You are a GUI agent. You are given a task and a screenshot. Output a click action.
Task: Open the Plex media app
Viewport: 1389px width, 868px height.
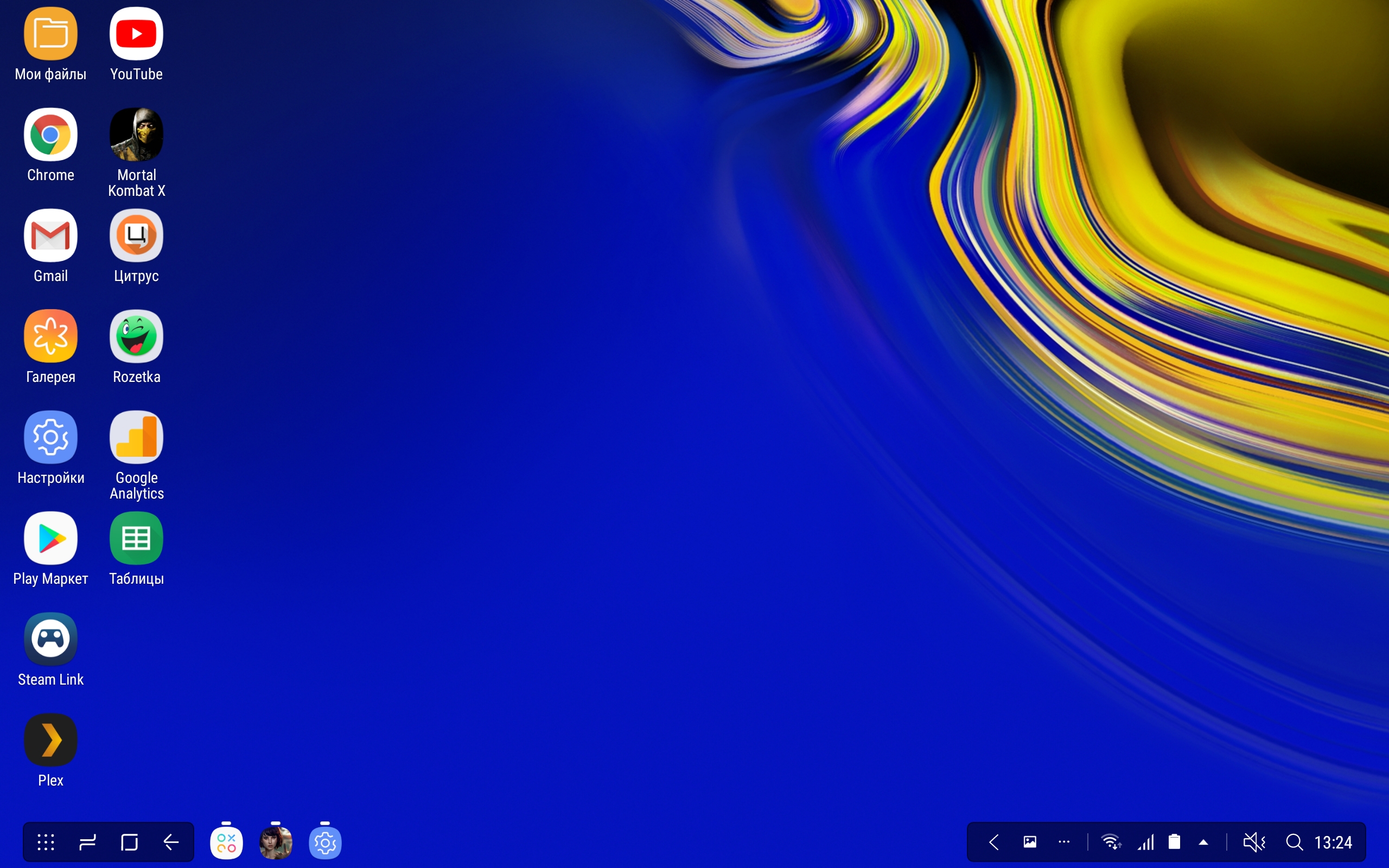tap(50, 740)
